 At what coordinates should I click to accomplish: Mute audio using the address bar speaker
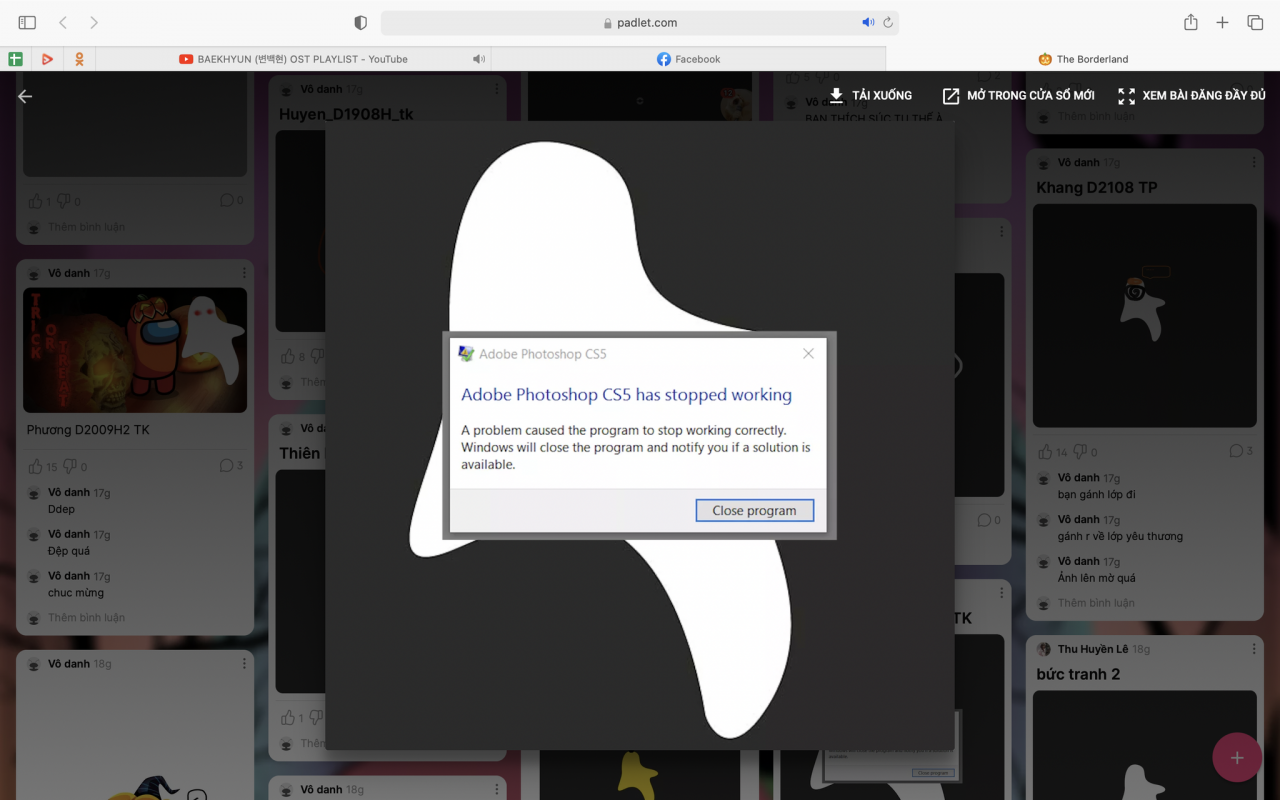[x=868, y=22]
